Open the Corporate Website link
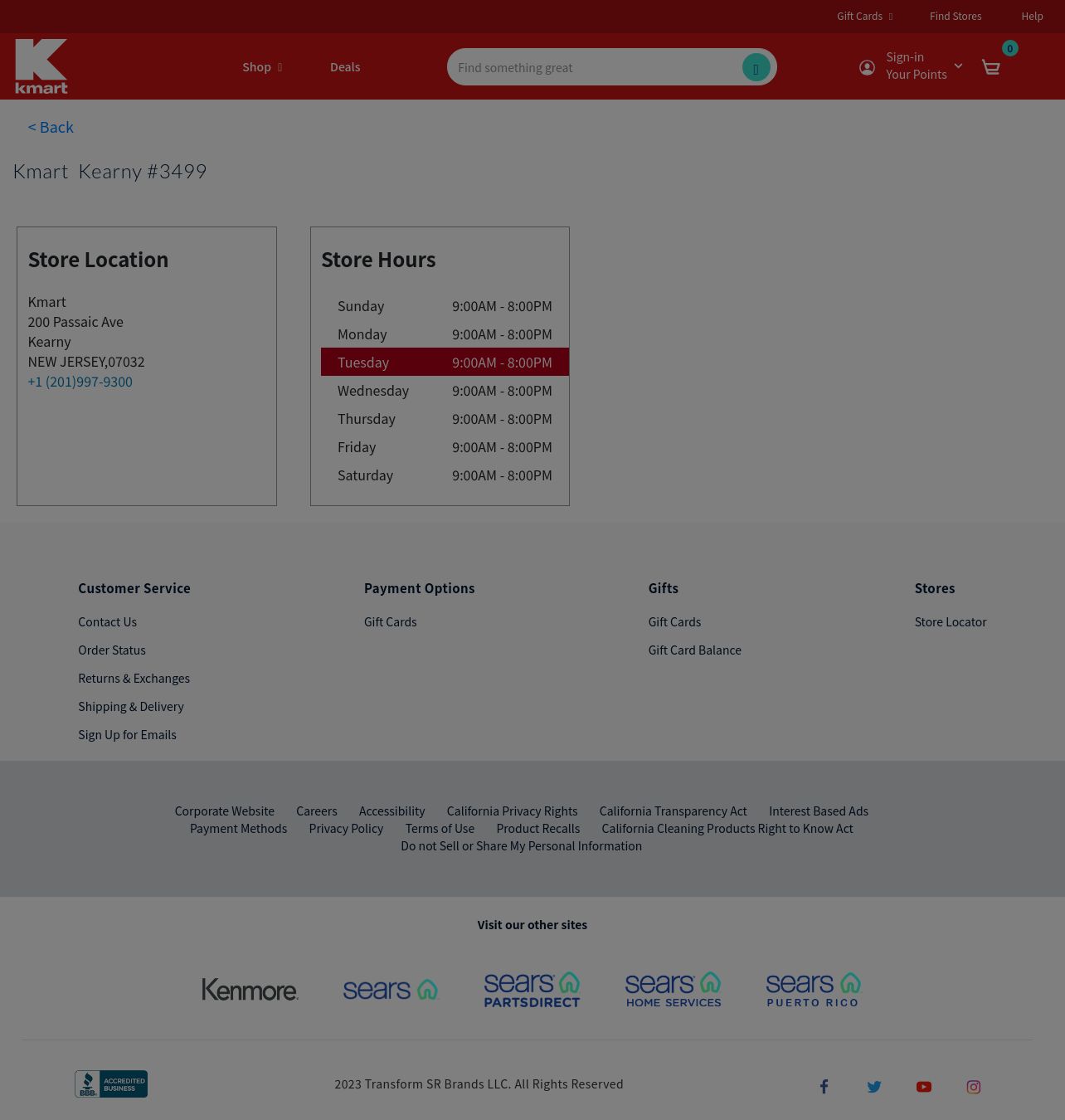The width and height of the screenshot is (1065, 1120). point(225,811)
